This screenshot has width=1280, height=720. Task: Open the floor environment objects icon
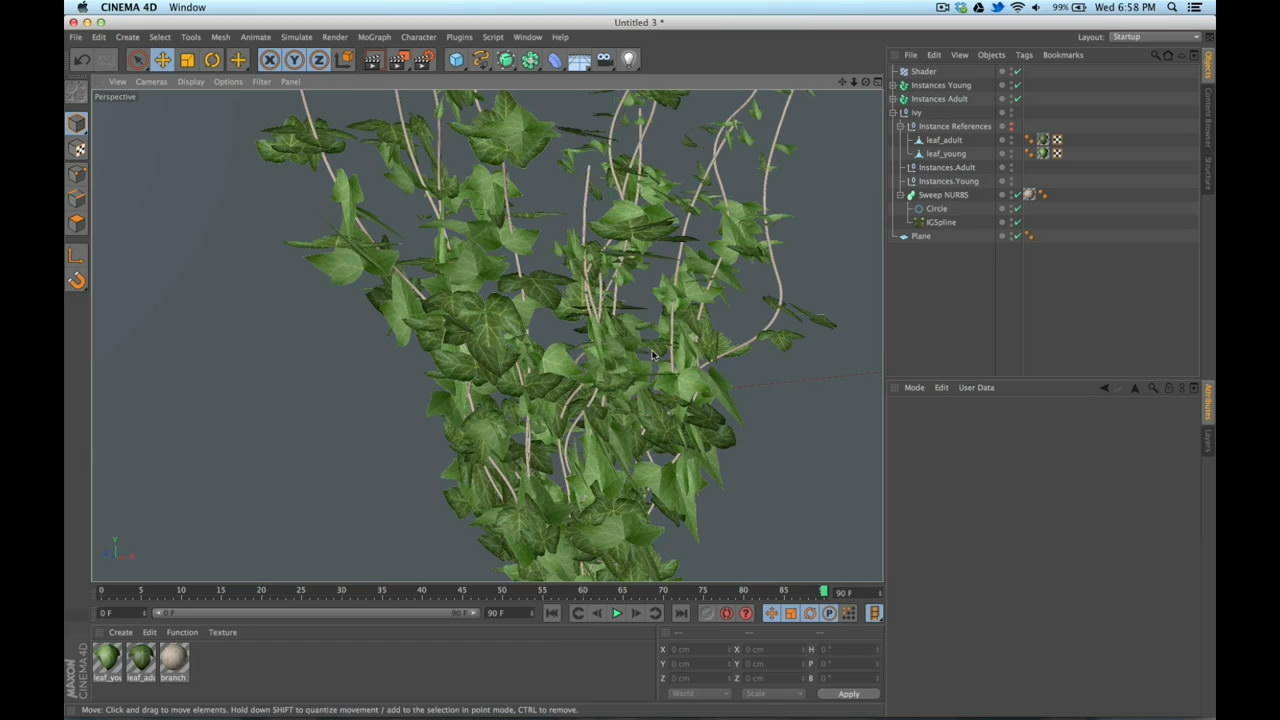(579, 61)
